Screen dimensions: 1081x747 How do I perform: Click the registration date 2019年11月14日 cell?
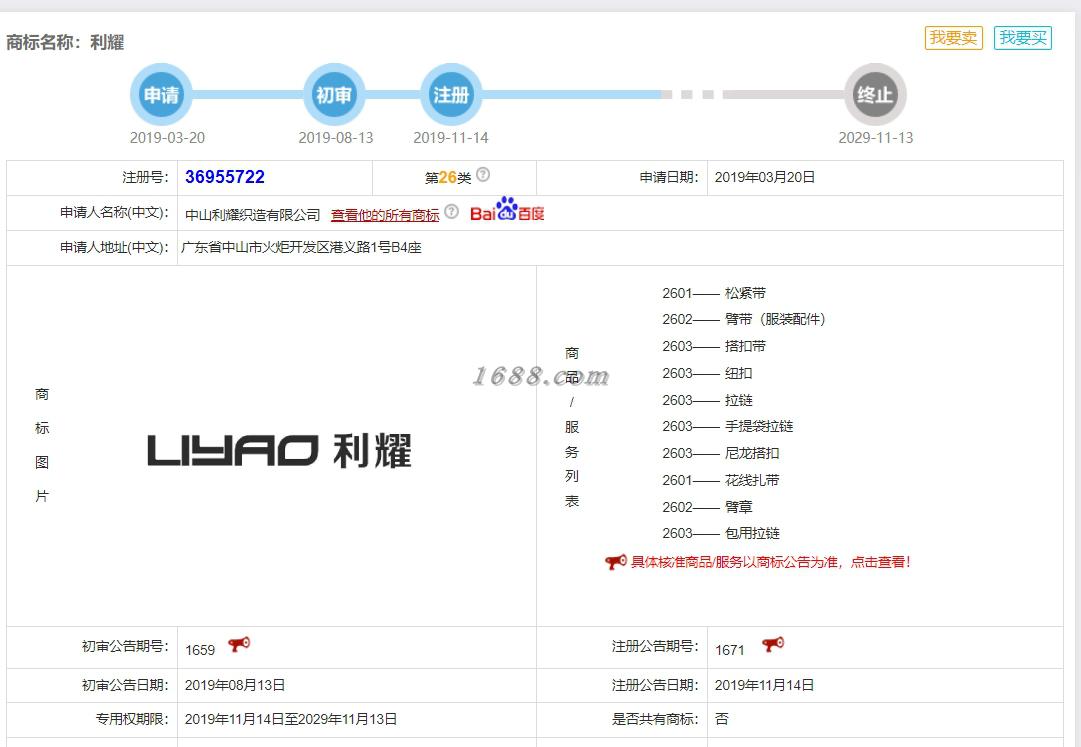click(765, 685)
